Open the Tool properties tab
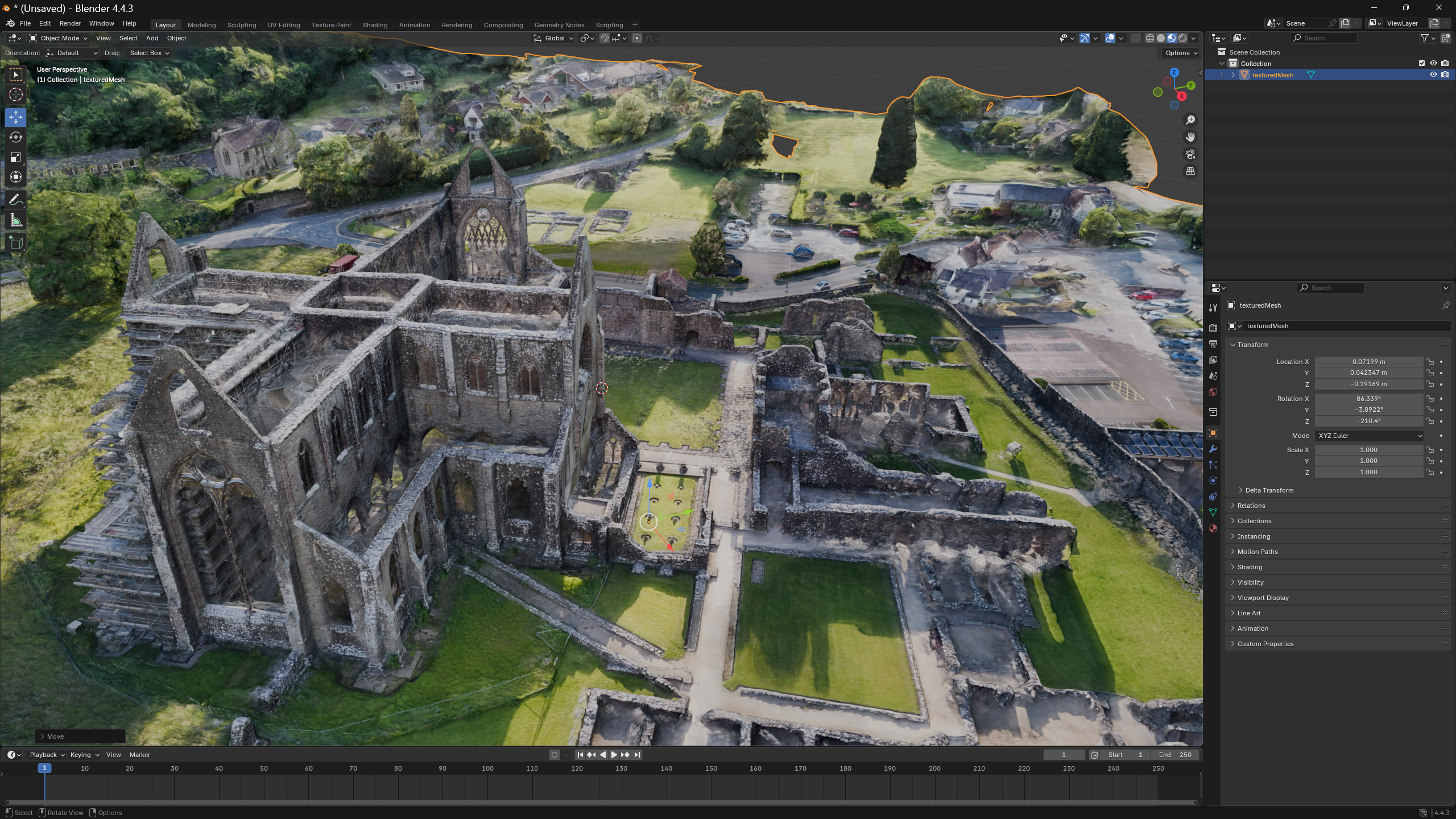The height and width of the screenshot is (819, 1456). click(1213, 308)
